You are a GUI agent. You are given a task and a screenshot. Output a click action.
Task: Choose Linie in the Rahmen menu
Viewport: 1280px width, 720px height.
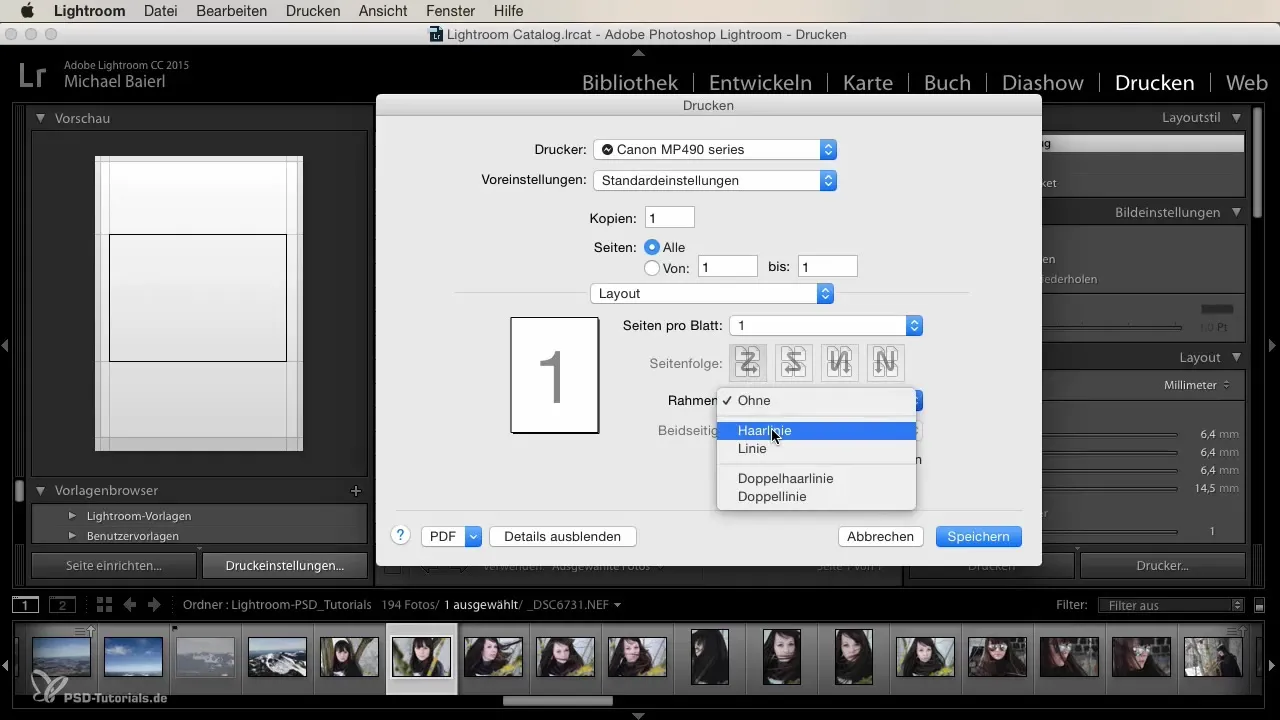[x=816, y=449]
